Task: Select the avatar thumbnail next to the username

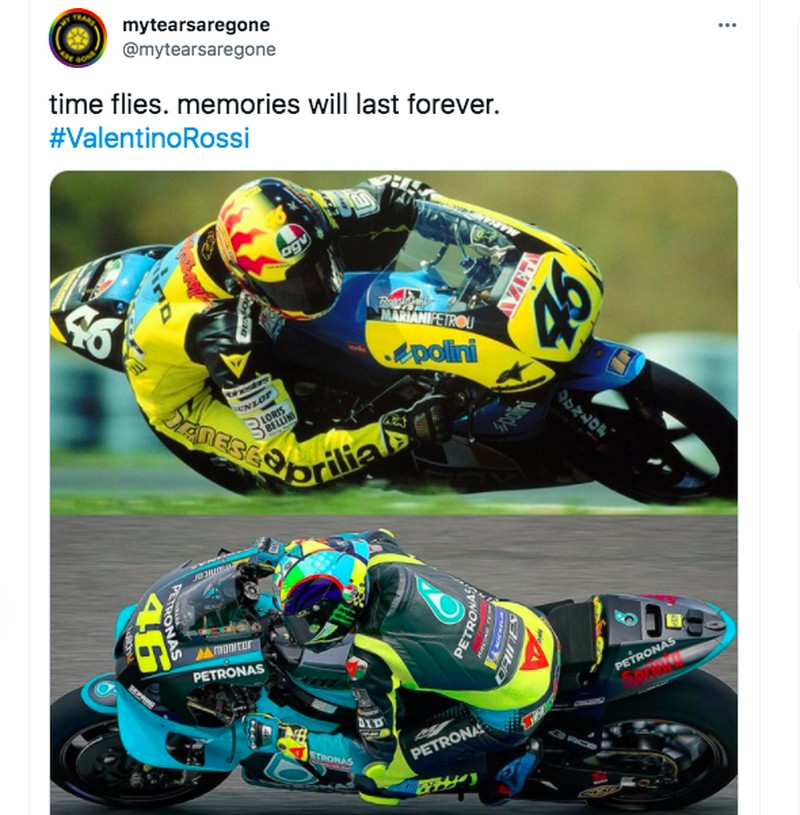Action: point(75,38)
